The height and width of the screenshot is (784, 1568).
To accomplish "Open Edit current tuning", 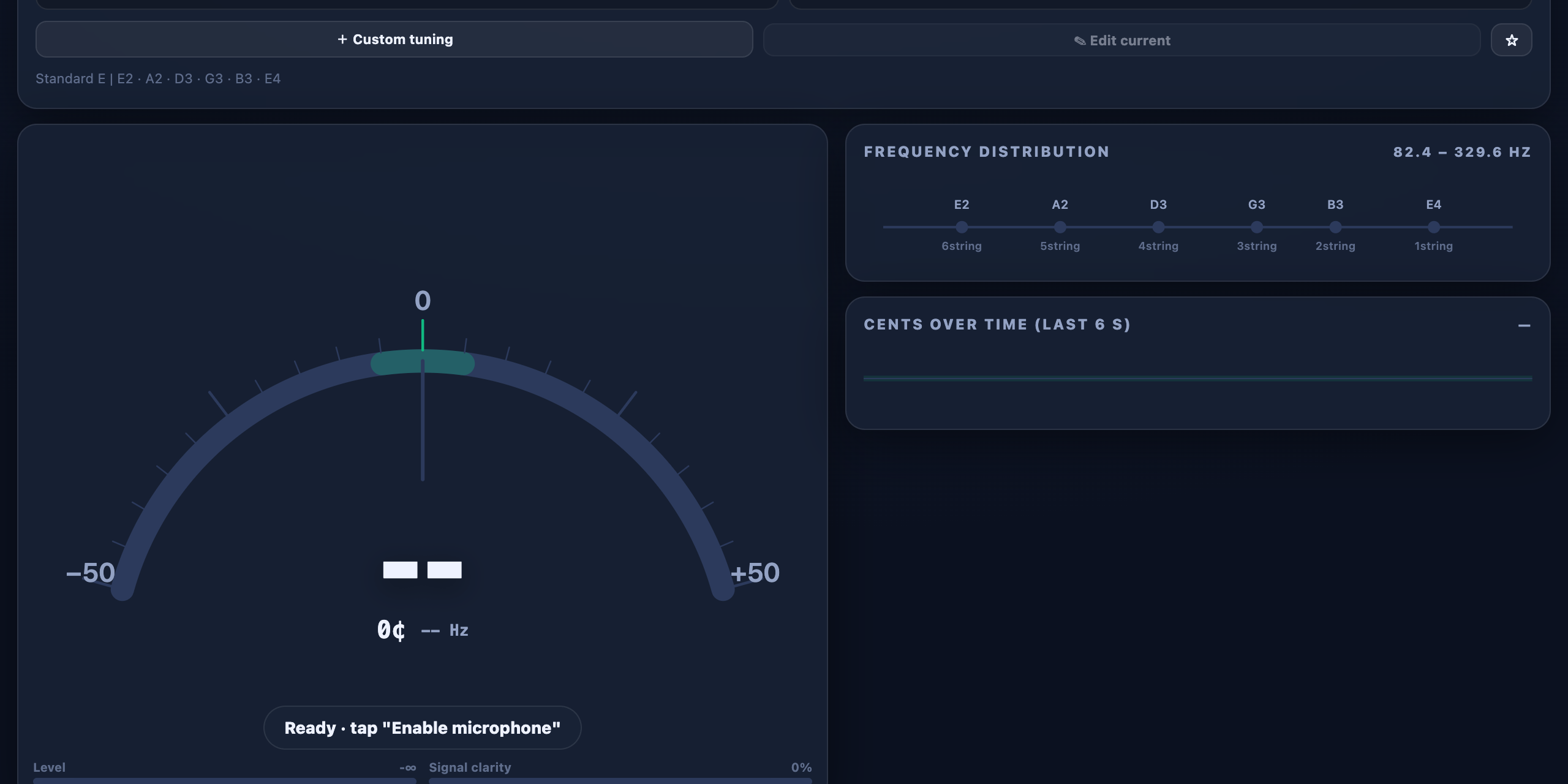I will pyautogui.click(x=1121, y=40).
